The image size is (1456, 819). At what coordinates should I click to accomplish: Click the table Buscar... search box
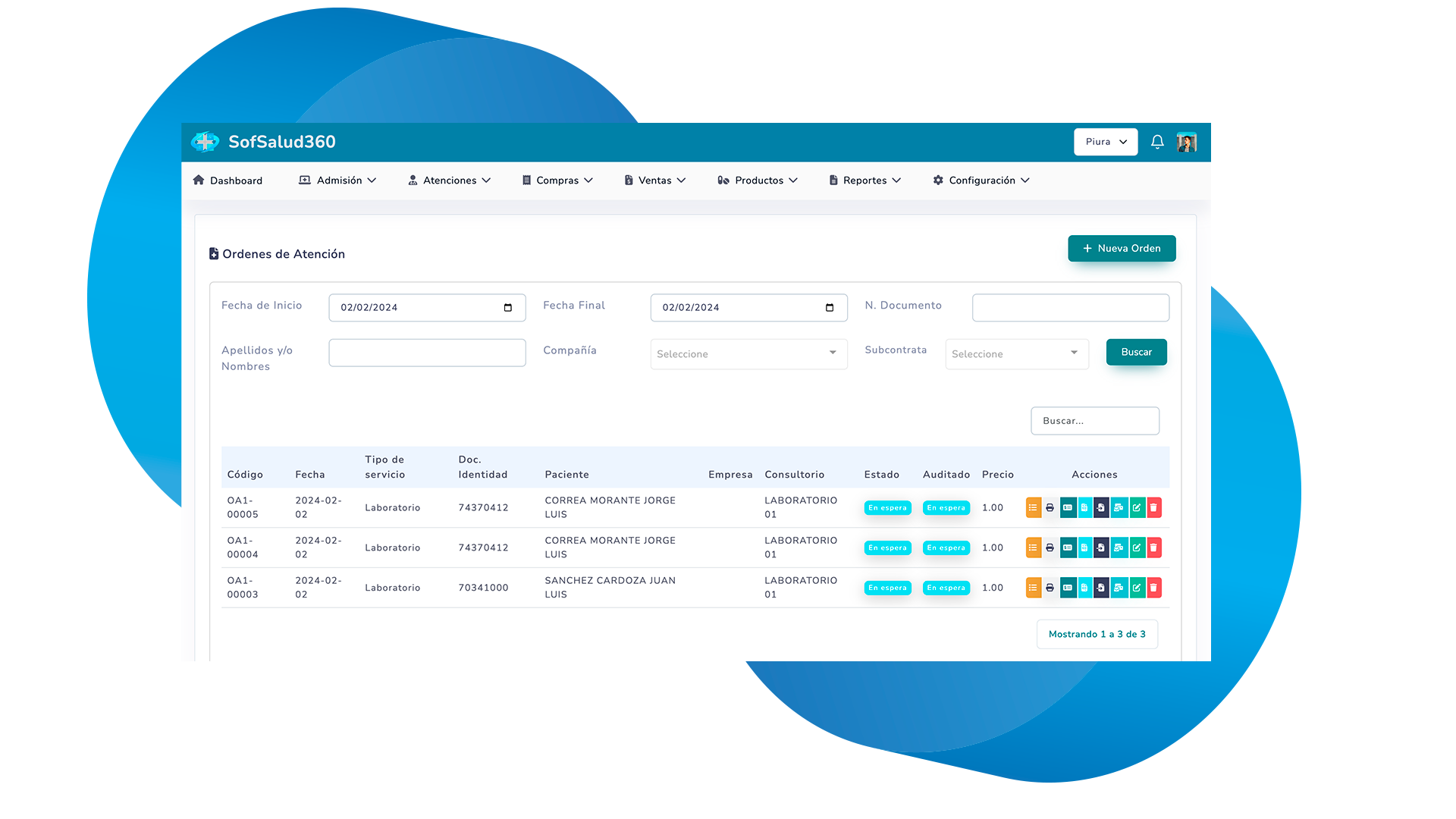click(1094, 421)
